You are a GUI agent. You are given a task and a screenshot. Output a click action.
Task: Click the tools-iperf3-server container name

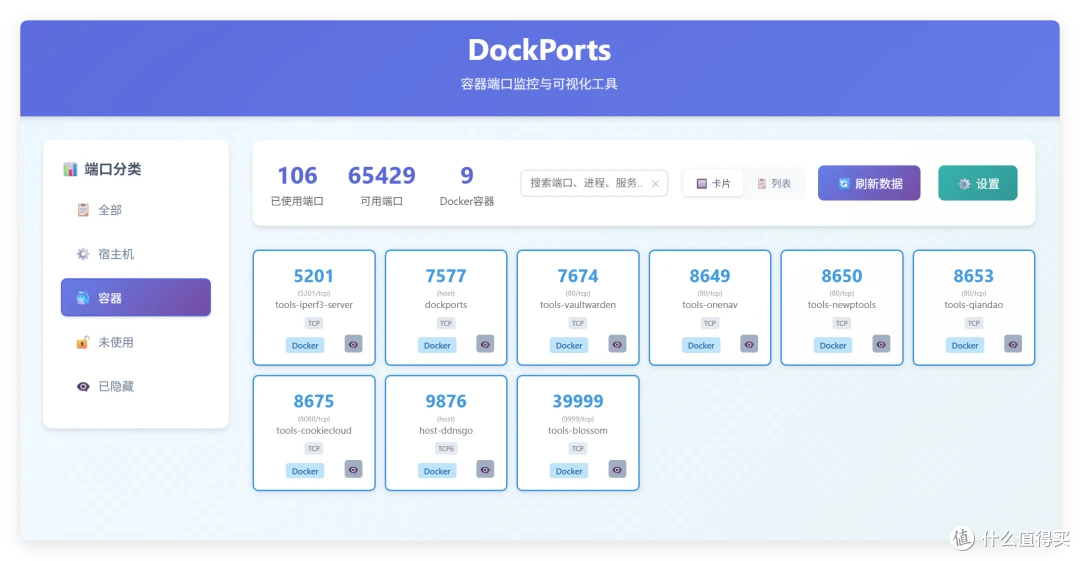[x=313, y=305]
